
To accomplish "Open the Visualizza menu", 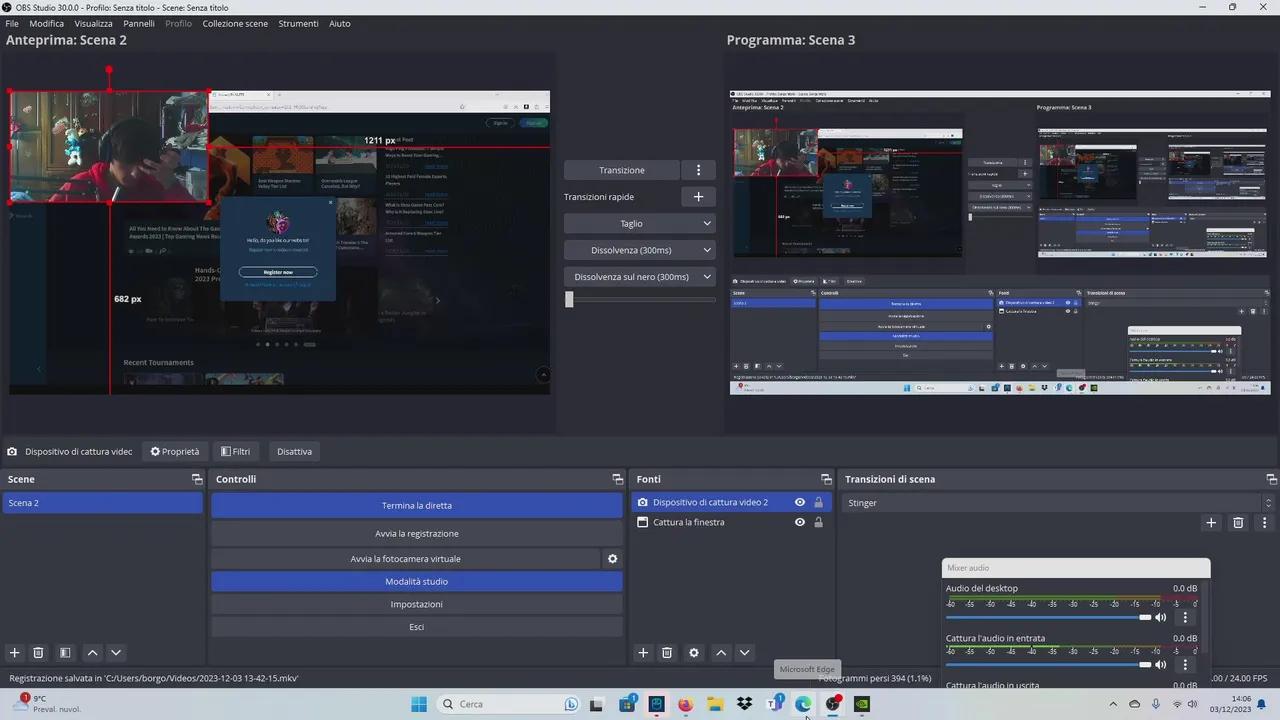I will coord(93,23).
